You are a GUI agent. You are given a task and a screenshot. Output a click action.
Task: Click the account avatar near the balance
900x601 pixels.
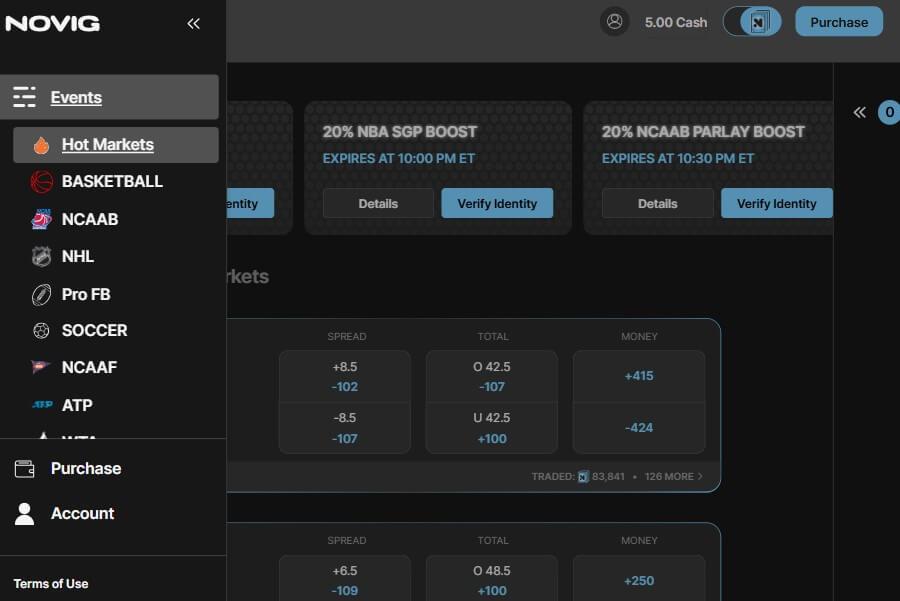pyautogui.click(x=614, y=21)
